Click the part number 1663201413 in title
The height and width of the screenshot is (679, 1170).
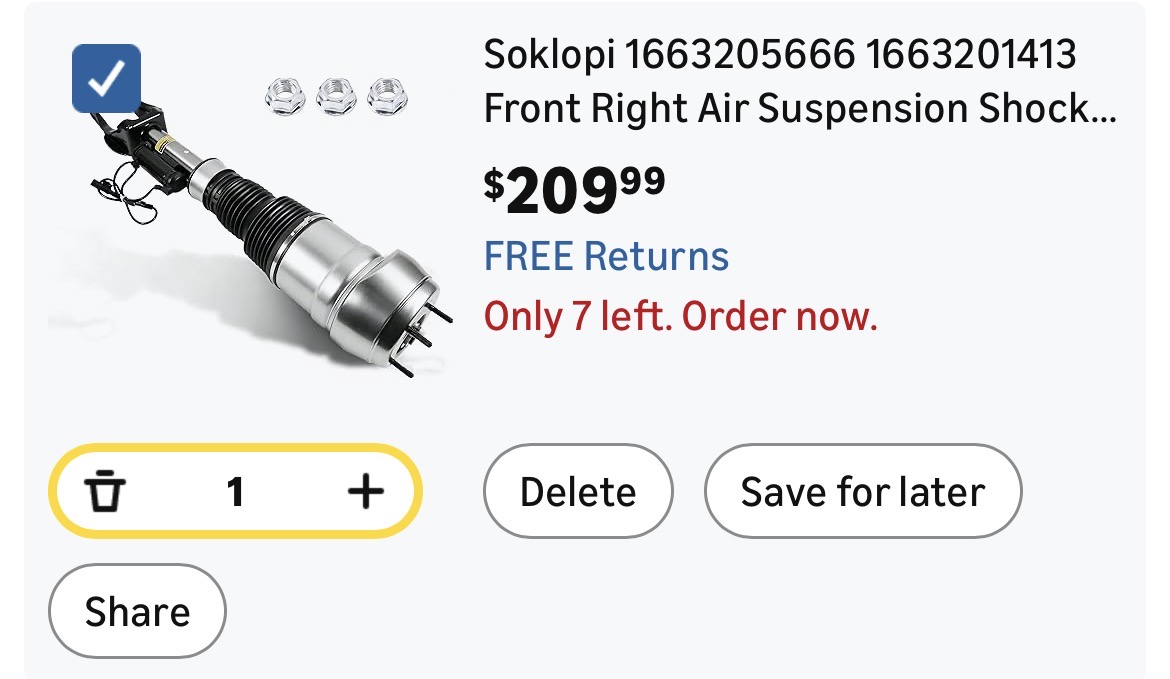click(x=972, y=54)
